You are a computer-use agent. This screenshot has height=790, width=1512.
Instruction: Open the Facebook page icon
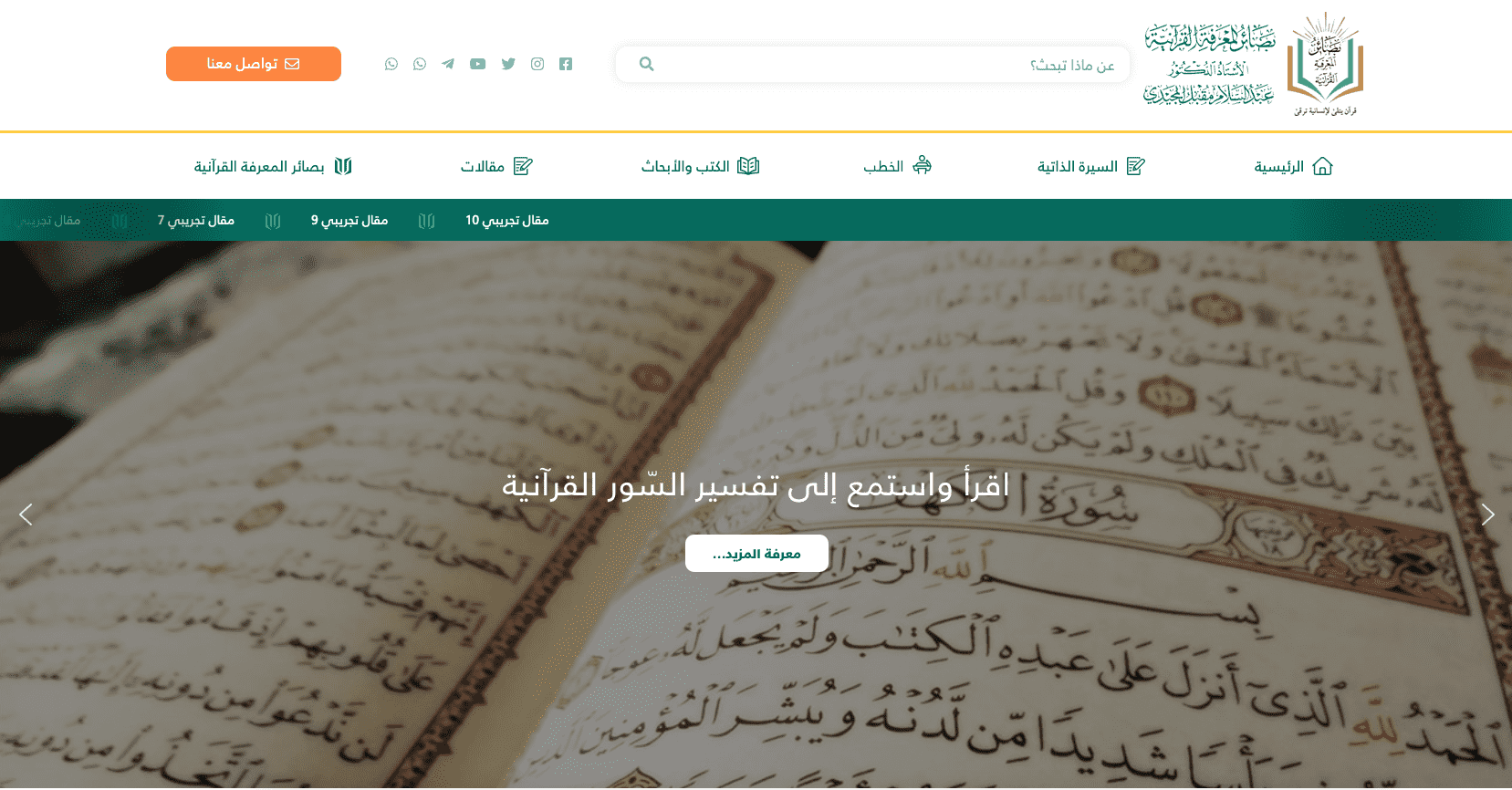tap(566, 64)
